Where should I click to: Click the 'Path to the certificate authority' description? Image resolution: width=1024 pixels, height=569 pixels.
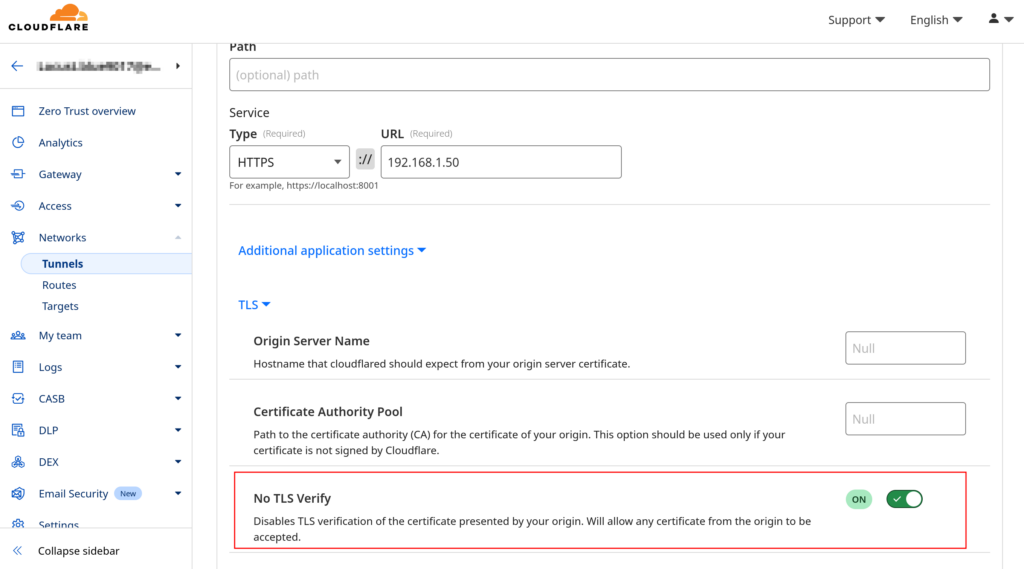519,442
